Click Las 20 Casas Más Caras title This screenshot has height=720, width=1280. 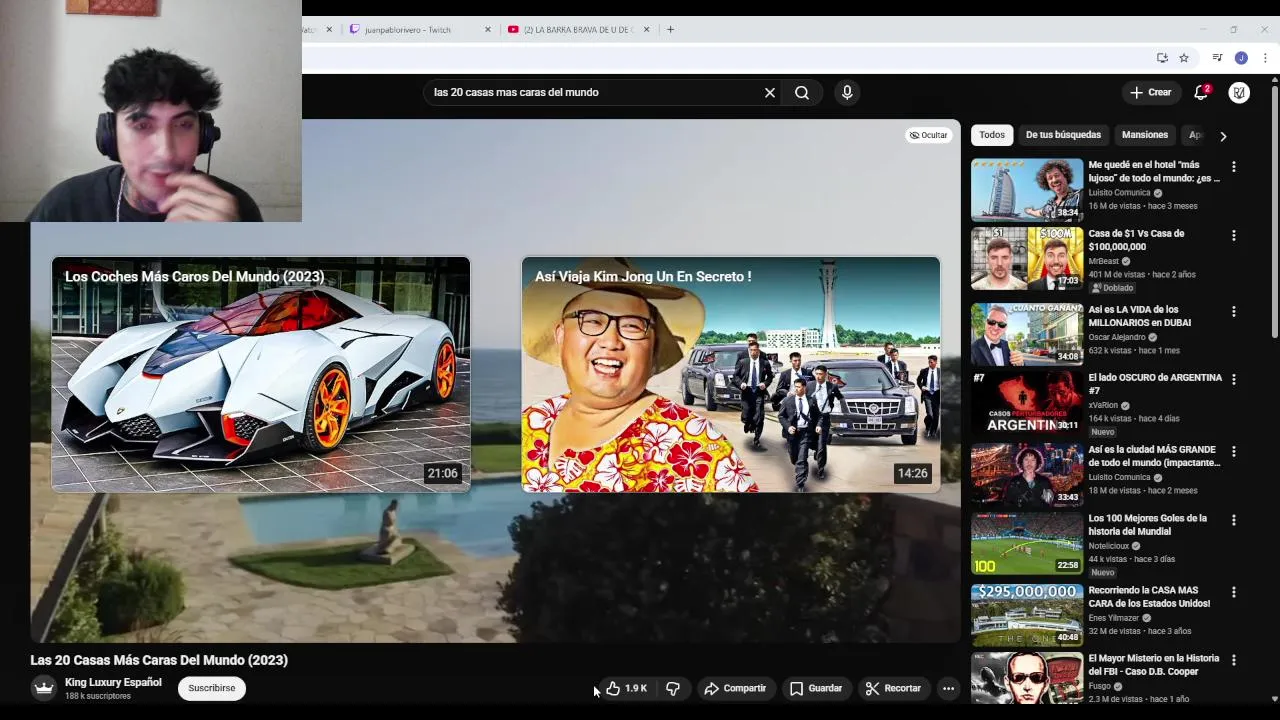[x=159, y=660]
